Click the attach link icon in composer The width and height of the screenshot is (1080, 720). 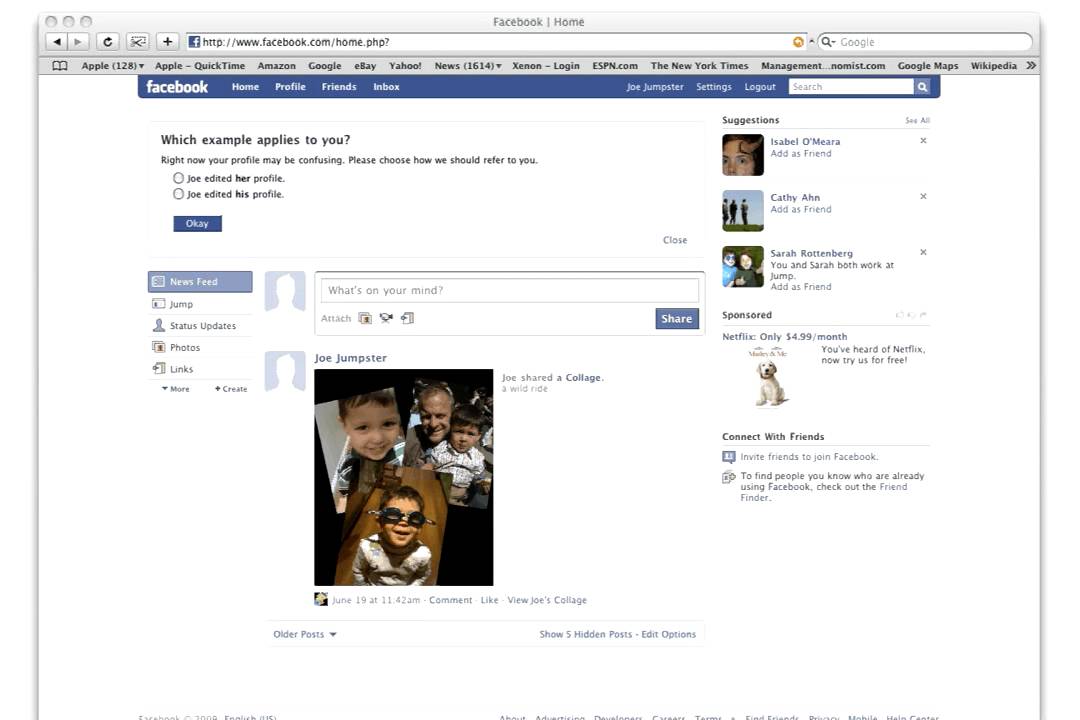407,318
